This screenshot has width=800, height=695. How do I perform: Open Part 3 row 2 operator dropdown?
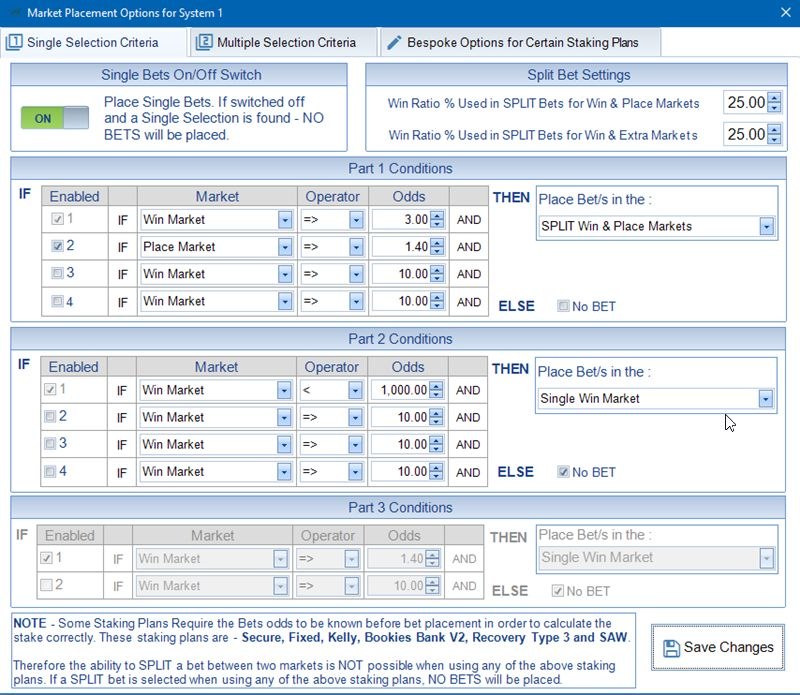352,586
